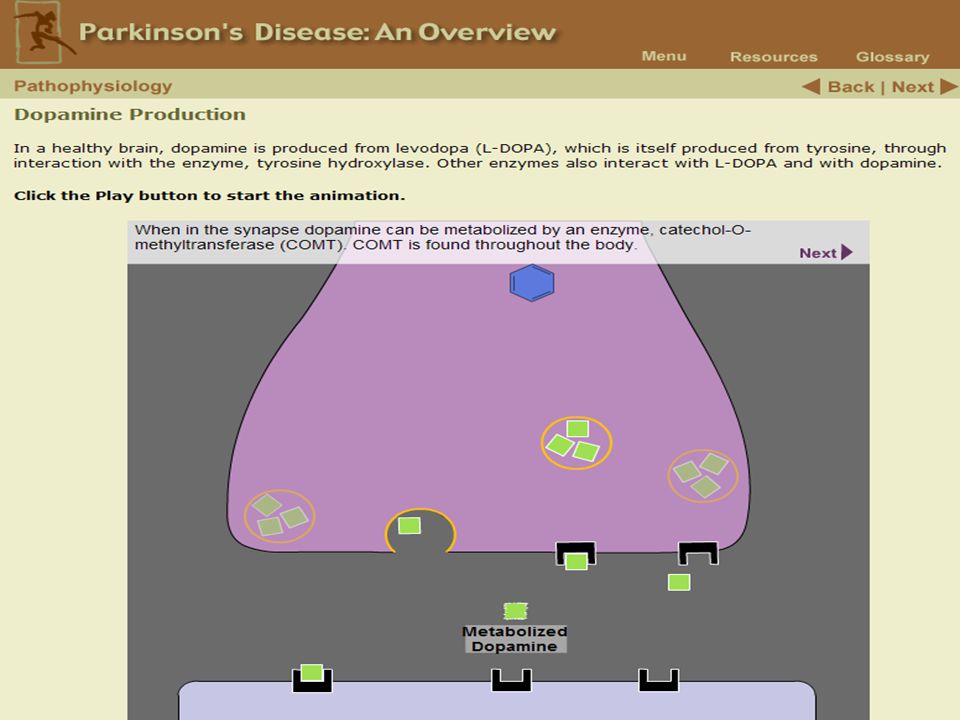Screen dimensions: 960x720
Task: Click the empty right postsynaptic receptor
Action: pos(659,680)
